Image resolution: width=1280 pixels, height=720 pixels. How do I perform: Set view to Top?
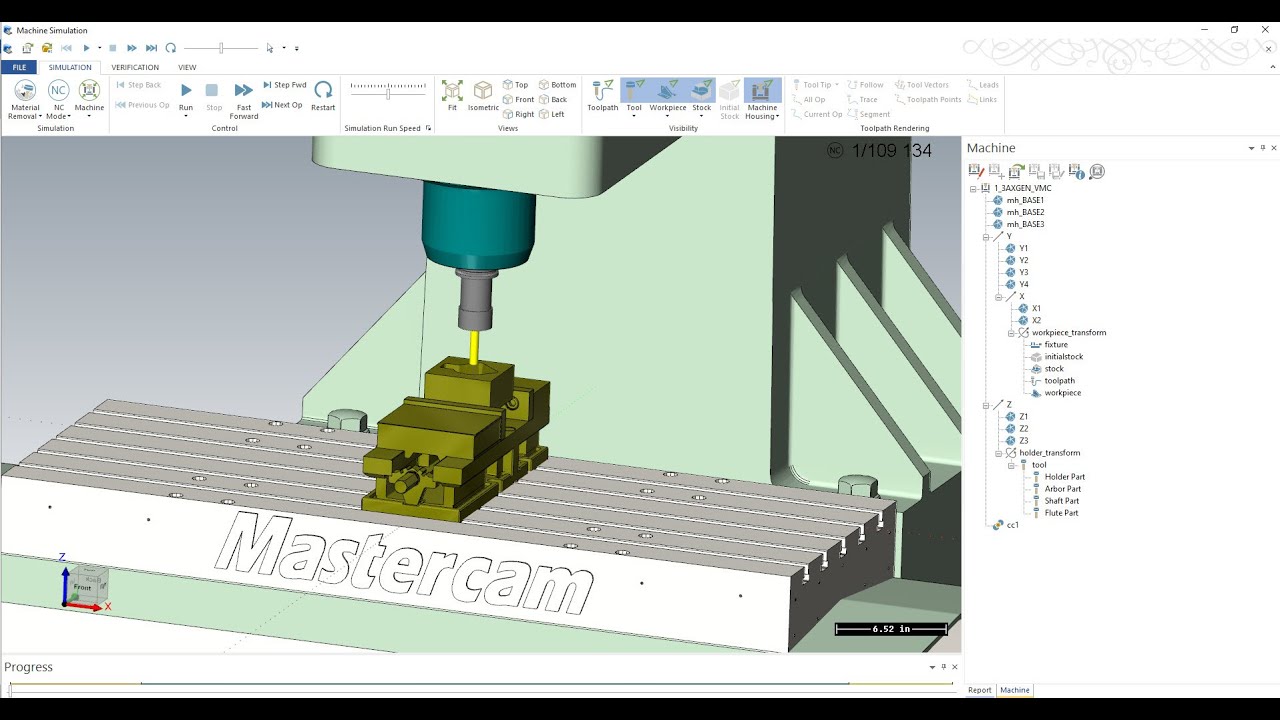pos(515,85)
